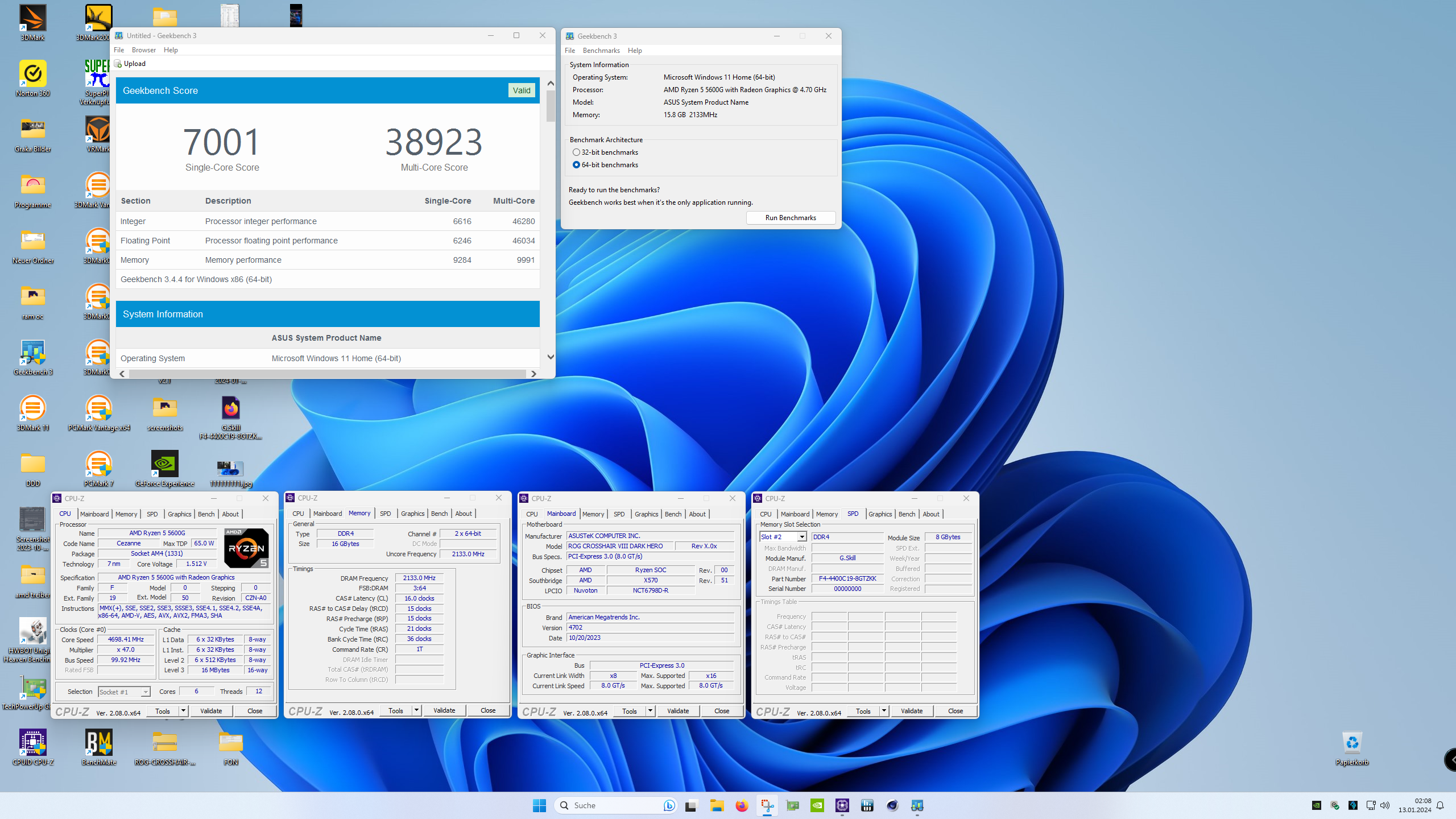Launch the CPUID CPU-Z desktop shortcut
1456x819 pixels.
coord(32,747)
